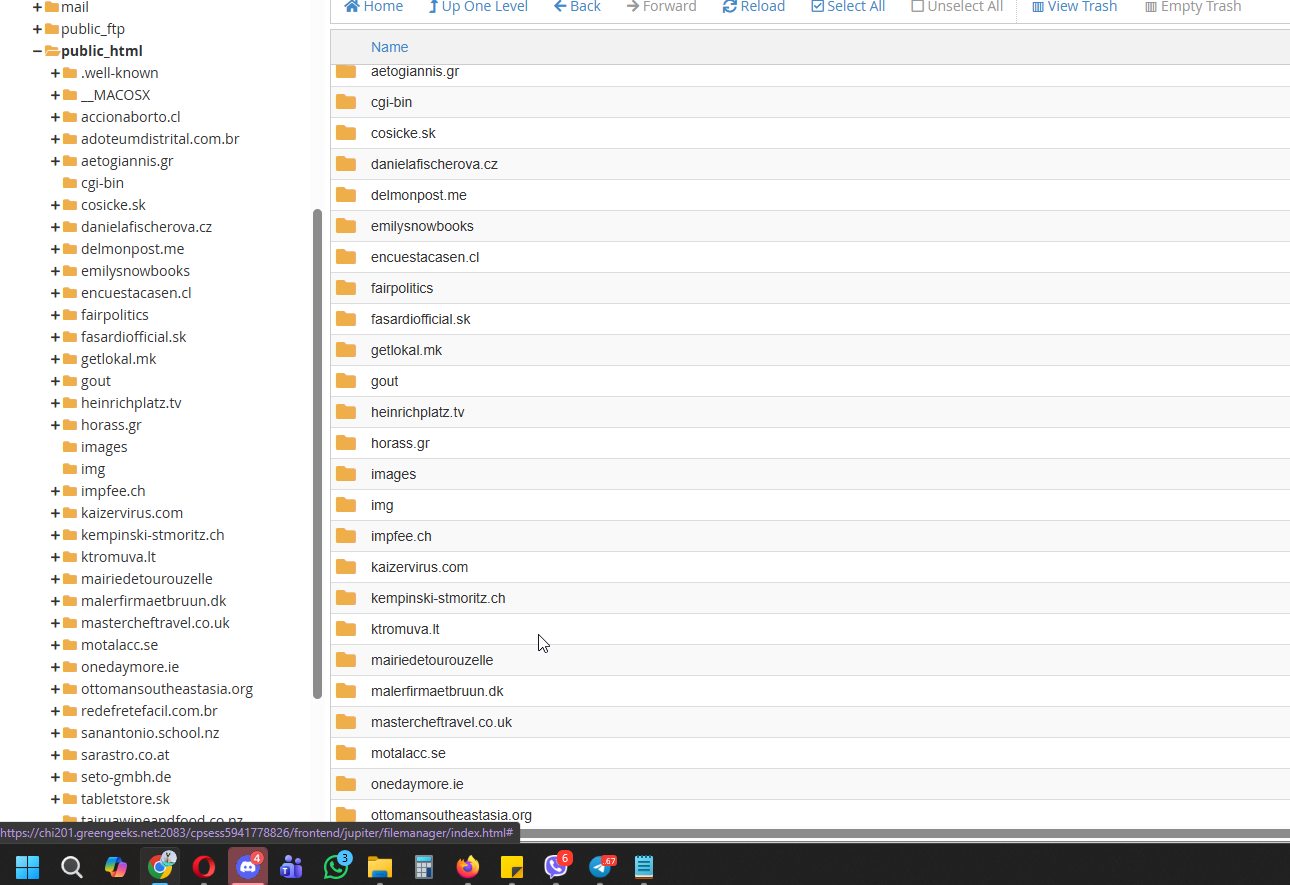Select sanantonio.school.nz in the folder tree
Screen dimensions: 1290x885
(x=150, y=733)
